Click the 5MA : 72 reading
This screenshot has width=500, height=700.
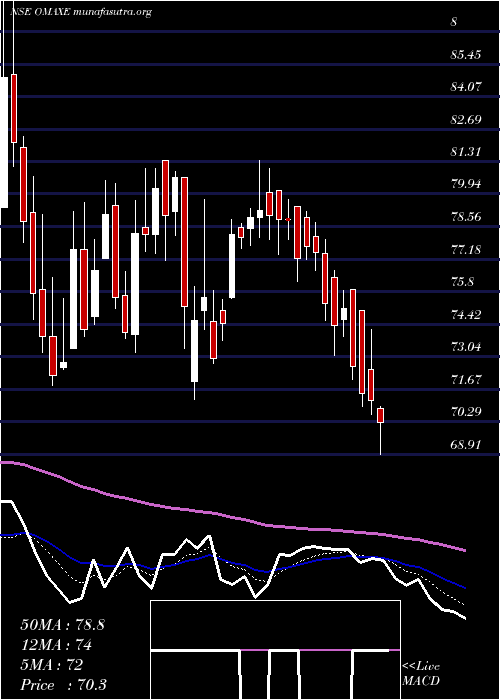click(51, 665)
